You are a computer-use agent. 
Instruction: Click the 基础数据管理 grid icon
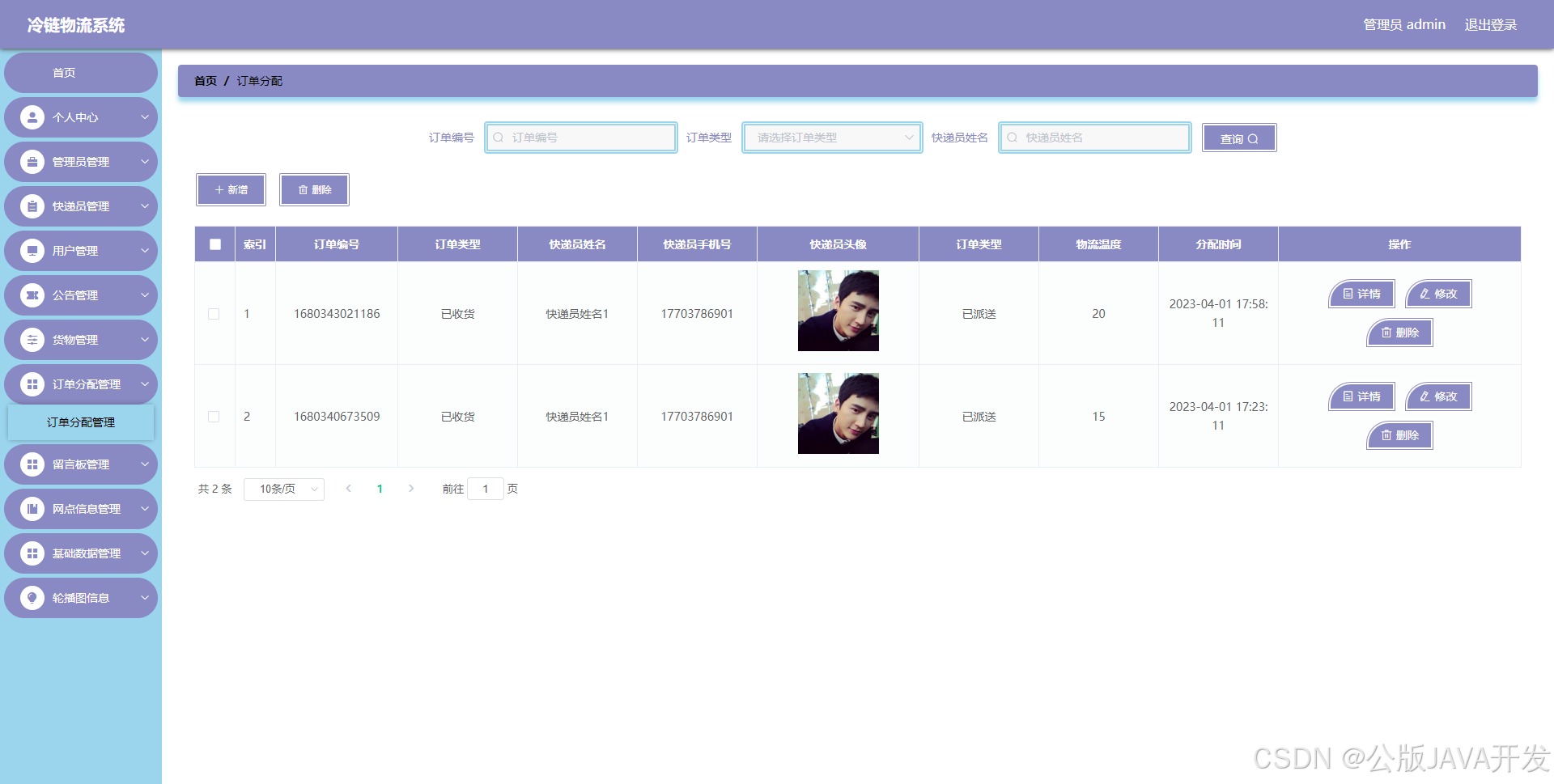click(x=32, y=553)
